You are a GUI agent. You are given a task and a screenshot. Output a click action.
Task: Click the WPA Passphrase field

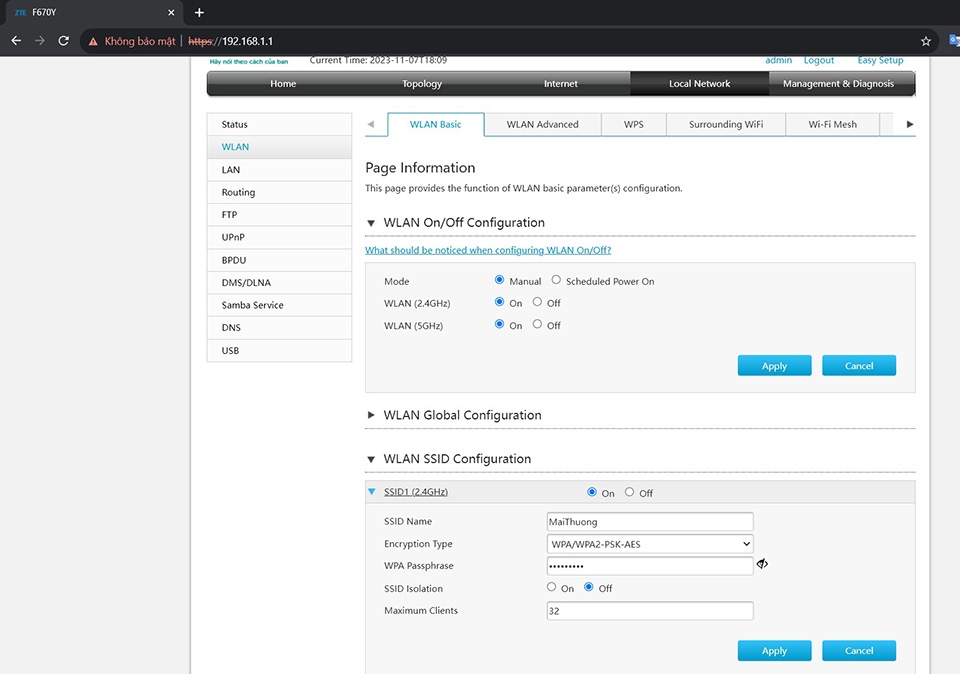coord(650,566)
